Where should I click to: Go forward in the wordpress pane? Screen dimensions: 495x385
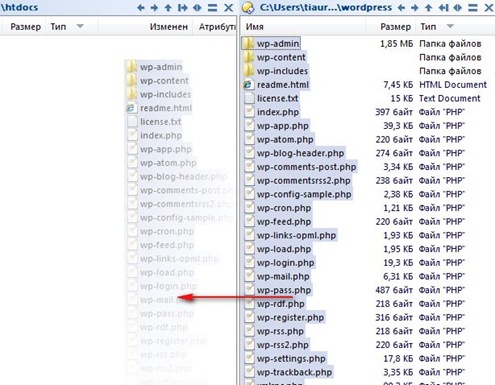414,7
